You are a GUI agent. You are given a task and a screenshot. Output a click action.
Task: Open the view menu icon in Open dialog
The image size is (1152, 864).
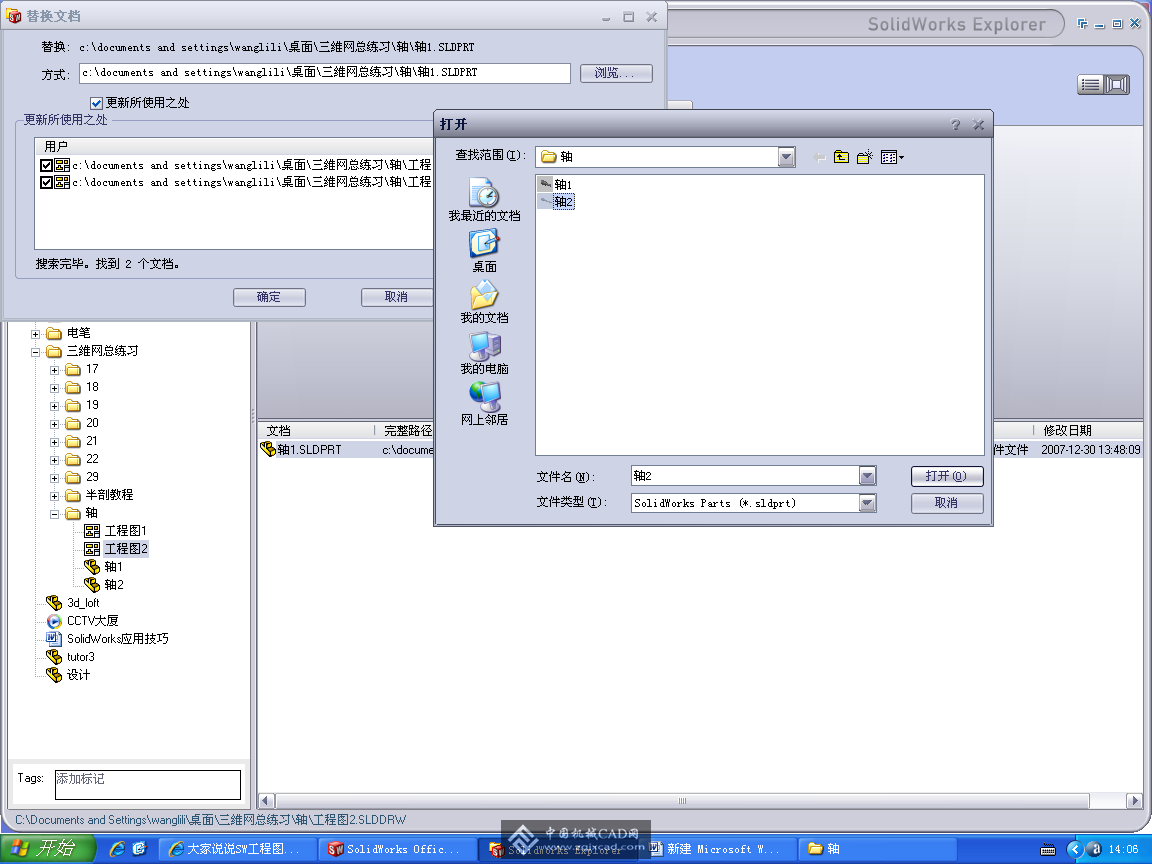click(892, 157)
